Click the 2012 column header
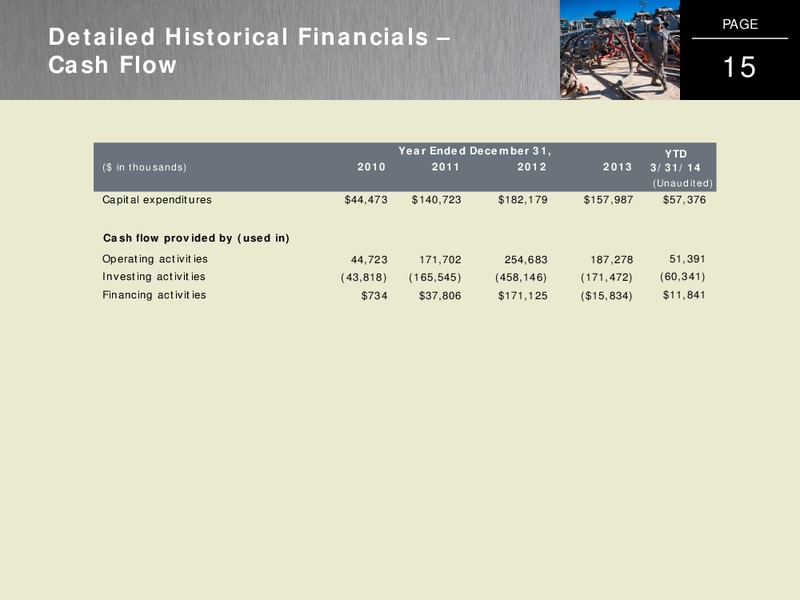 [x=532, y=167]
